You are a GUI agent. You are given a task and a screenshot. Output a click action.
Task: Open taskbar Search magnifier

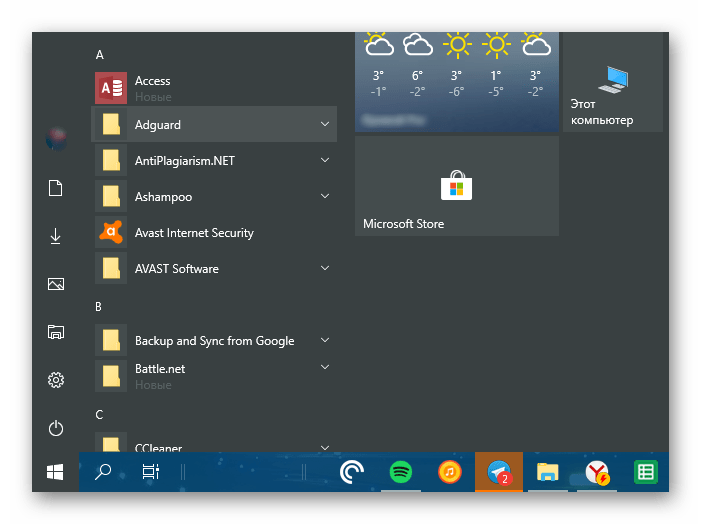103,472
